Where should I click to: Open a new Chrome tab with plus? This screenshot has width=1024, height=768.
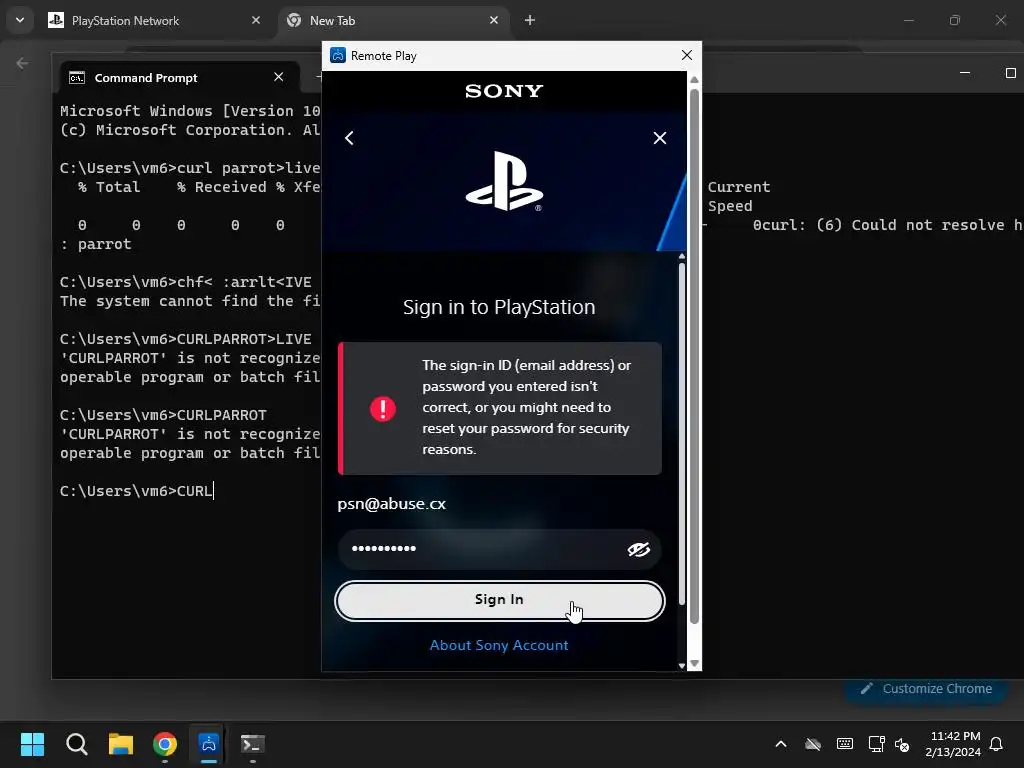pyautogui.click(x=530, y=20)
